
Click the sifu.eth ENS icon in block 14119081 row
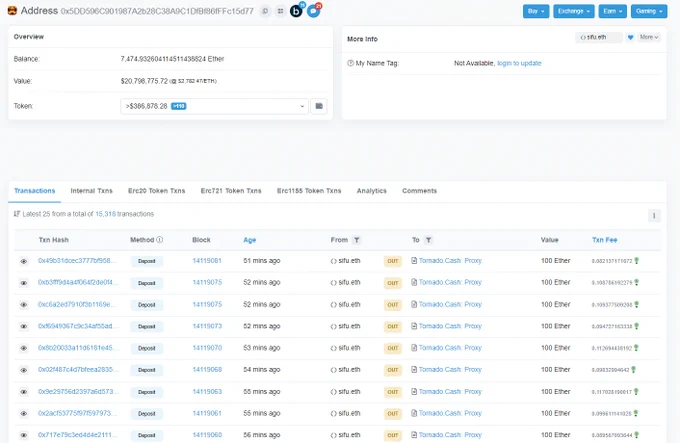333,261
